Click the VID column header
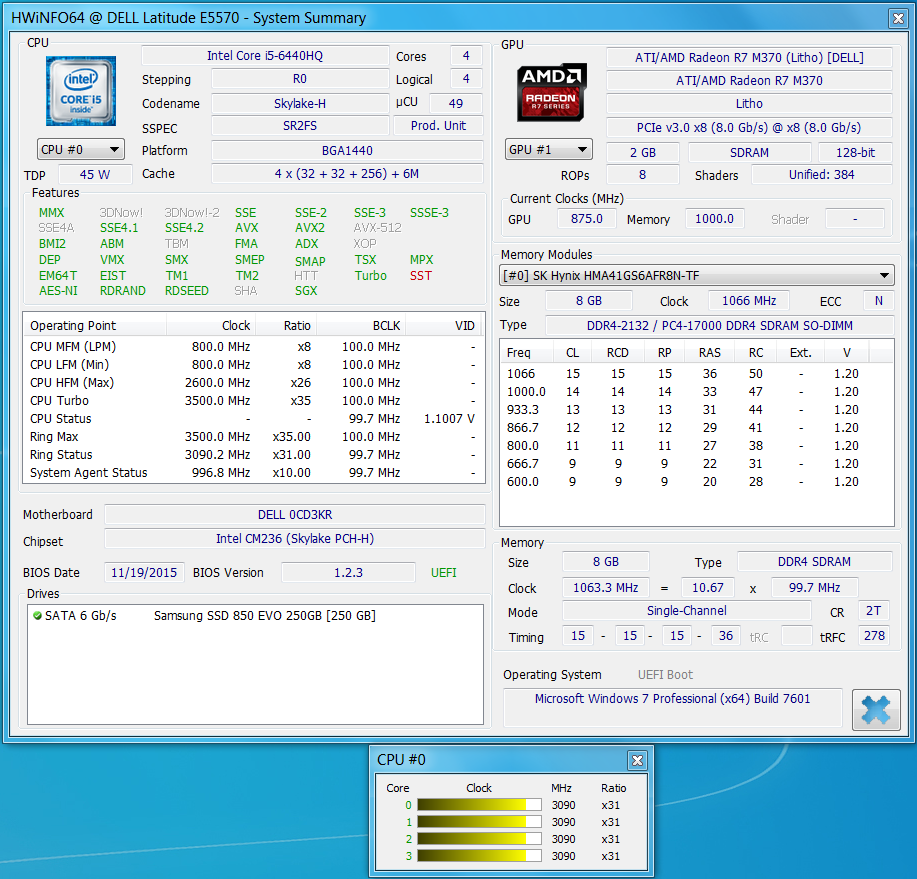The width and height of the screenshot is (917, 879). point(443,326)
